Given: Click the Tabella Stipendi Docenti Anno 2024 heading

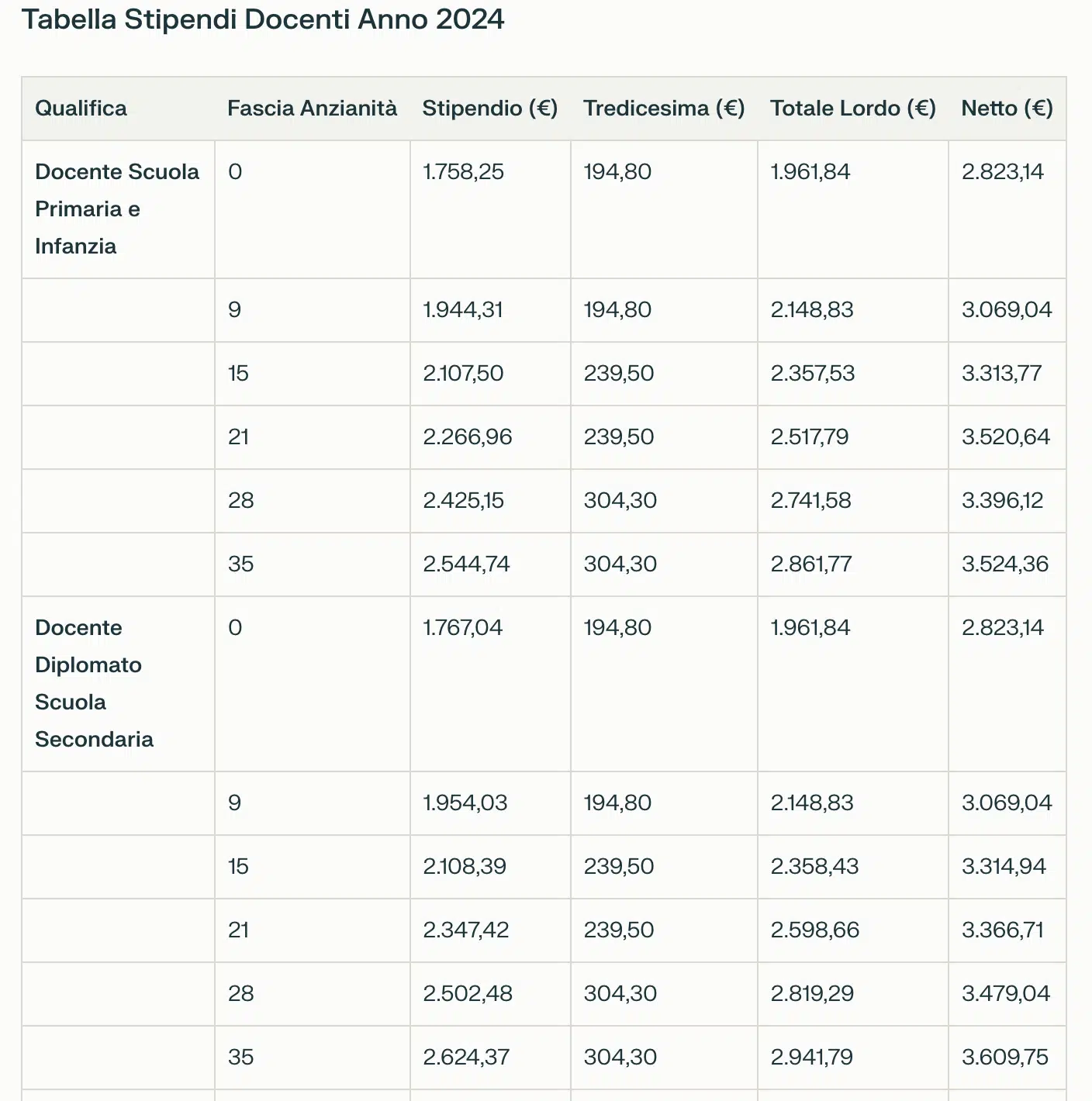Looking at the screenshot, I should 263,19.
